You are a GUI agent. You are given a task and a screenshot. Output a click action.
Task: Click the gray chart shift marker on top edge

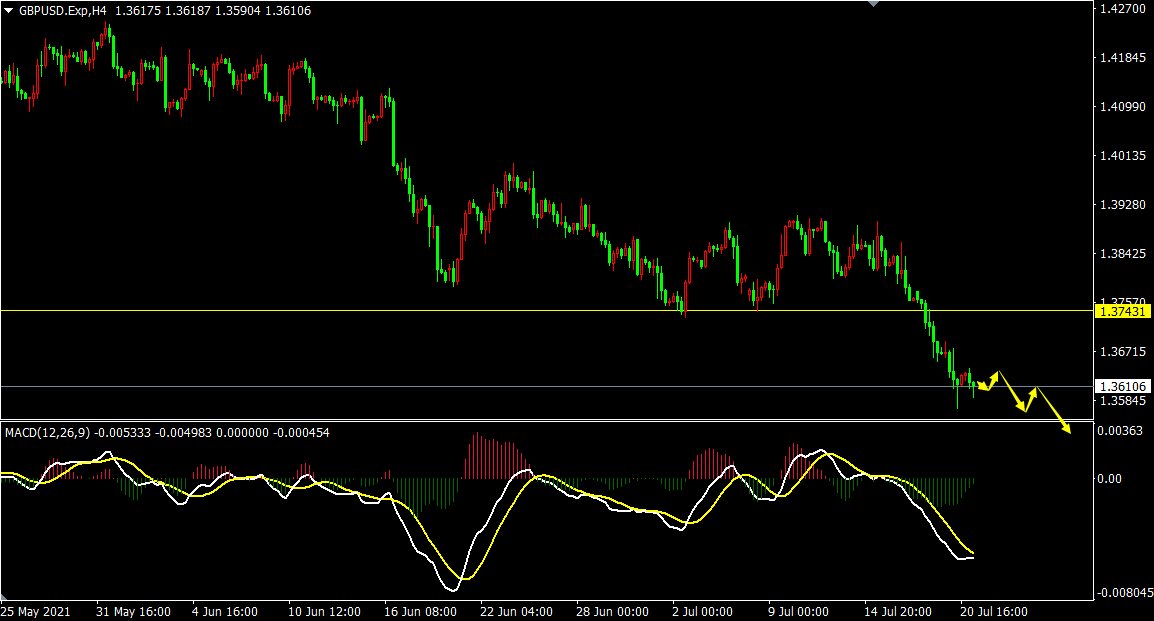[x=874, y=4]
